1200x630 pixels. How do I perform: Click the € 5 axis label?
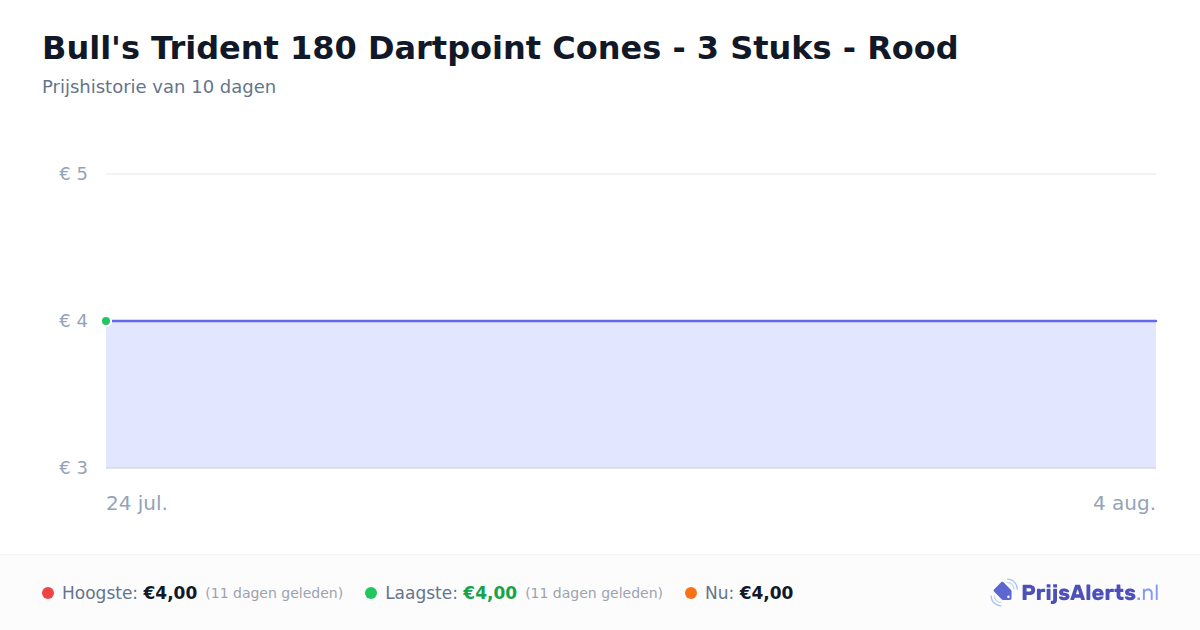tap(73, 174)
